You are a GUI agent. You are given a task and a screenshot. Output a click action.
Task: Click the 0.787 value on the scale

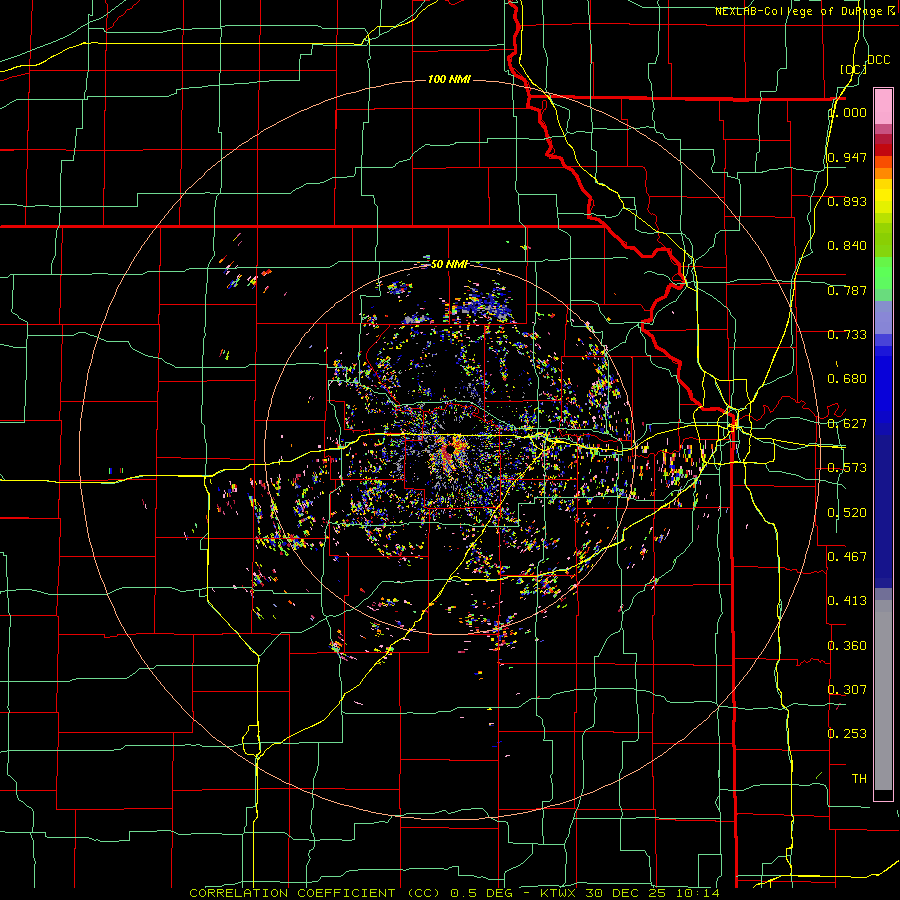pyautogui.click(x=847, y=290)
